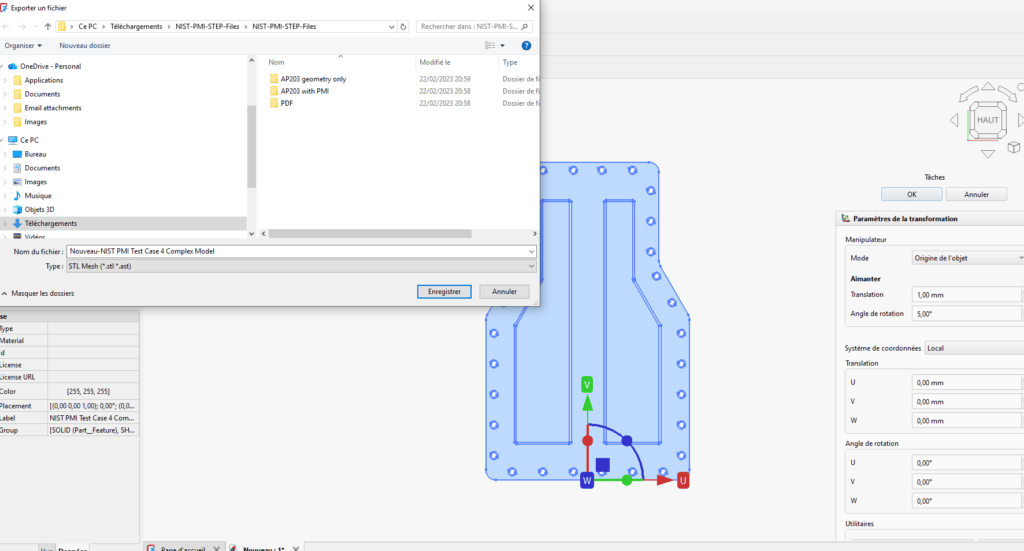Click the Translation snap field 1,00 mm

click(967, 295)
